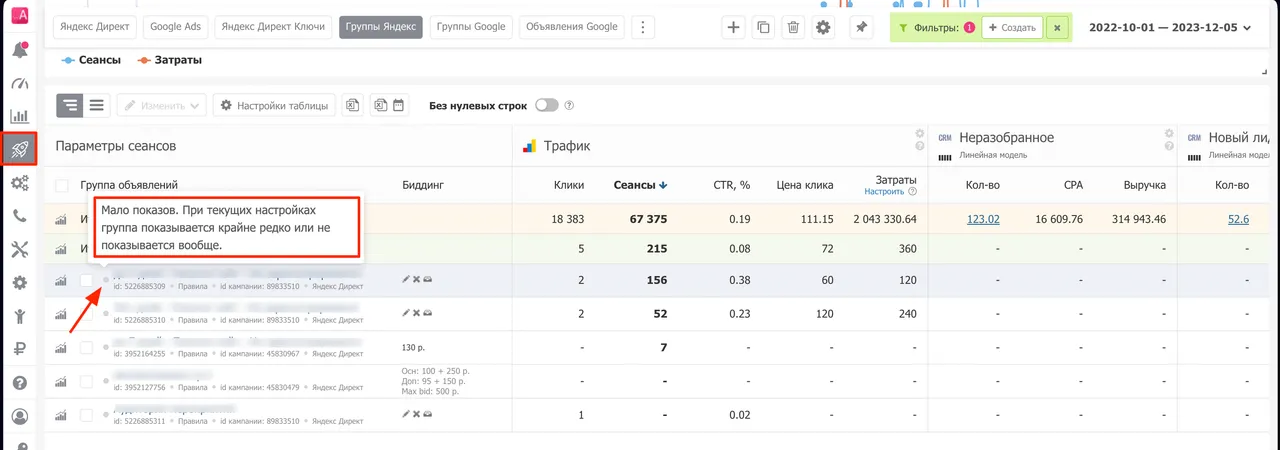
Task: Click the help icon next to Без нулевых строк
Action: click(x=569, y=105)
